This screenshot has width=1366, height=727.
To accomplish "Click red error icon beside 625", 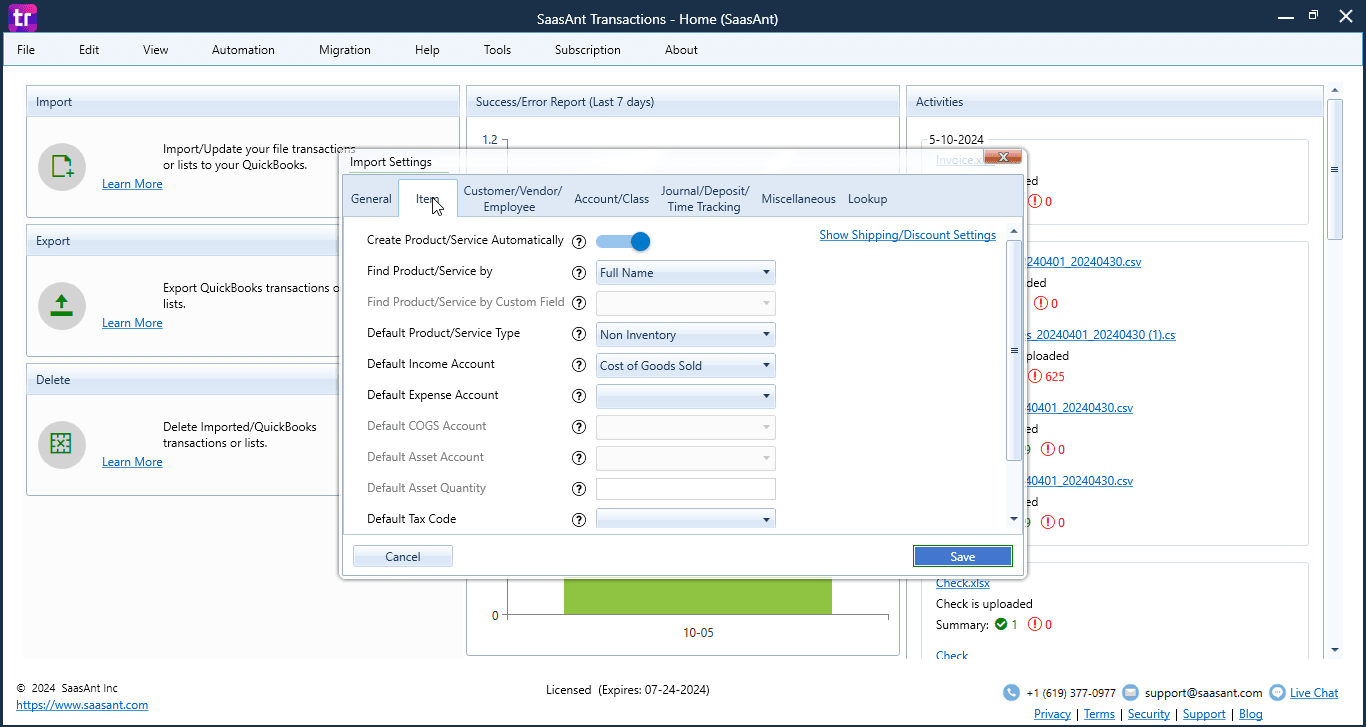I will pyautogui.click(x=1035, y=377).
